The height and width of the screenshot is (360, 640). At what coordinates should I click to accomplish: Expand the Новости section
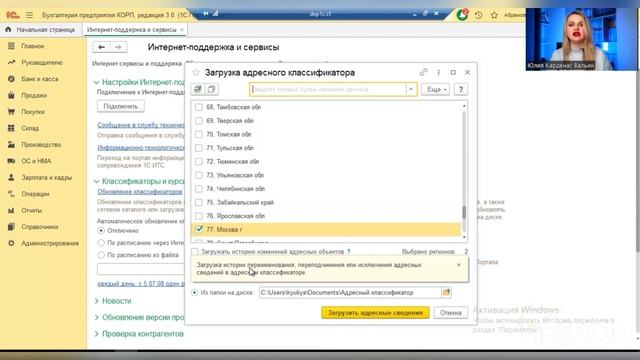click(97, 301)
